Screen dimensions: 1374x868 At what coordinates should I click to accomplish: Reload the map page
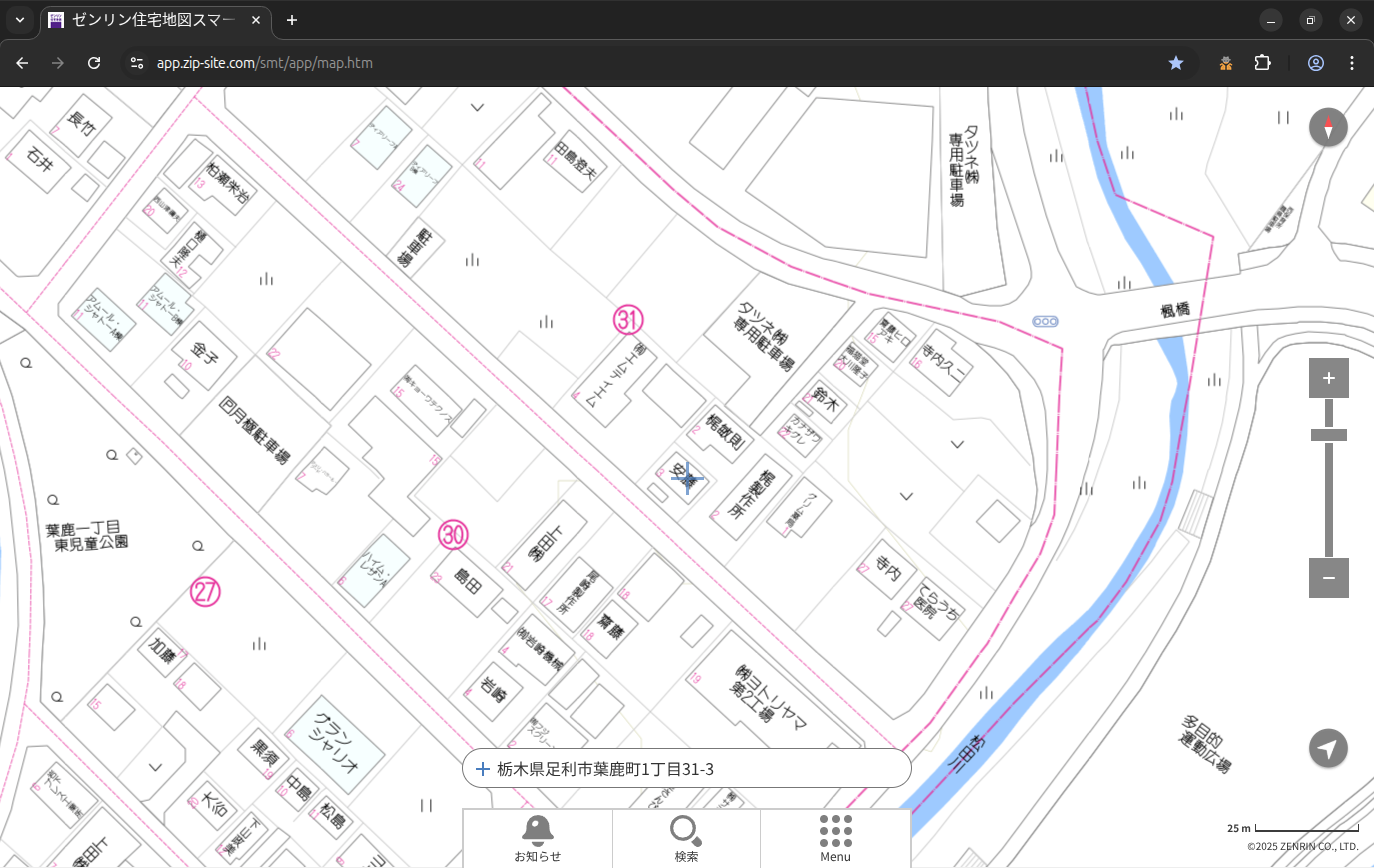tap(94, 63)
